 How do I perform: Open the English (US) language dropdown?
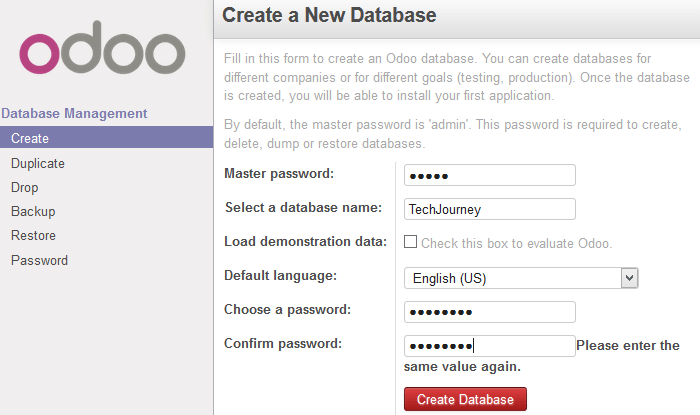coord(521,278)
